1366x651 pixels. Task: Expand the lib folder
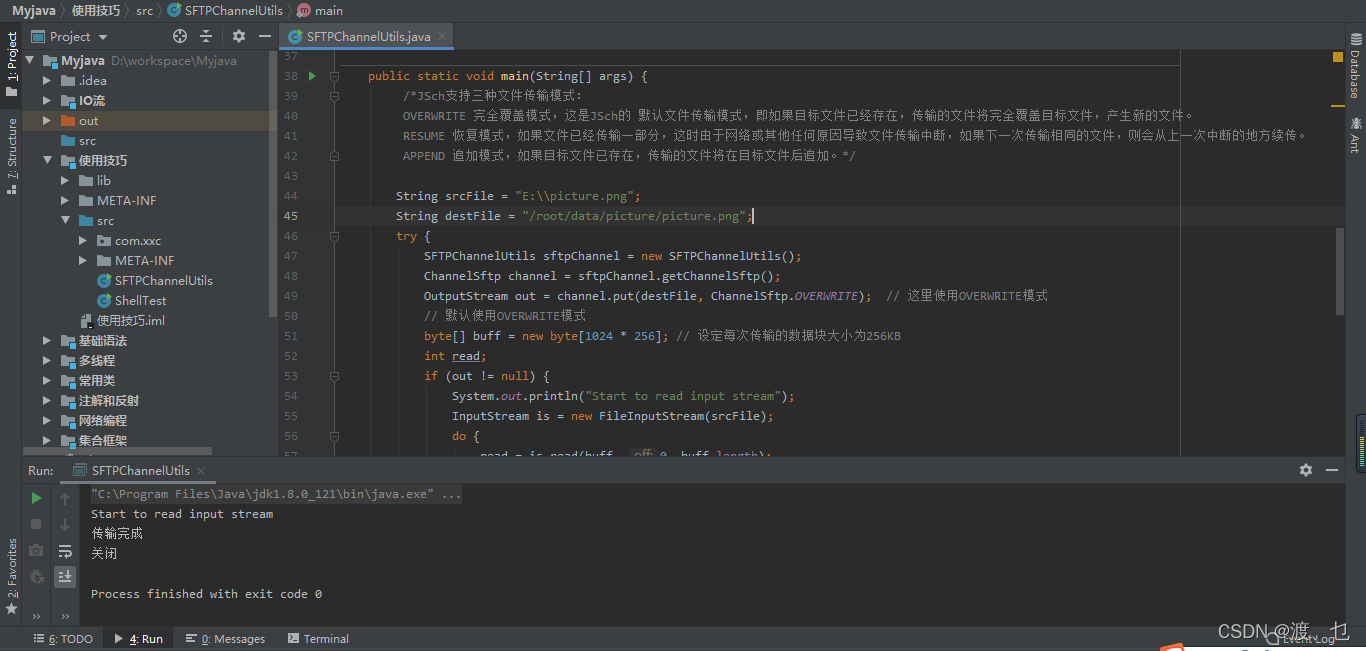(x=66, y=181)
